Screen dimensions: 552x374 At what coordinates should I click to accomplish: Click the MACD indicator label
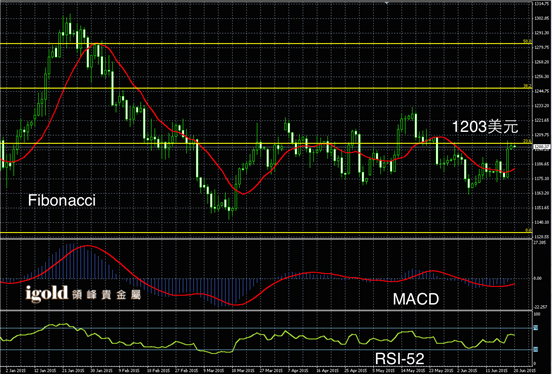pyautogui.click(x=416, y=299)
